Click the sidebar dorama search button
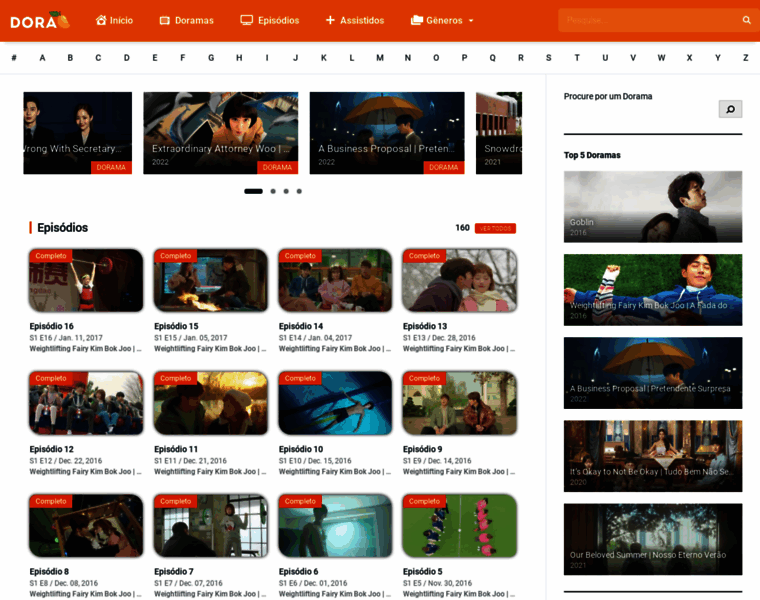 [730, 109]
